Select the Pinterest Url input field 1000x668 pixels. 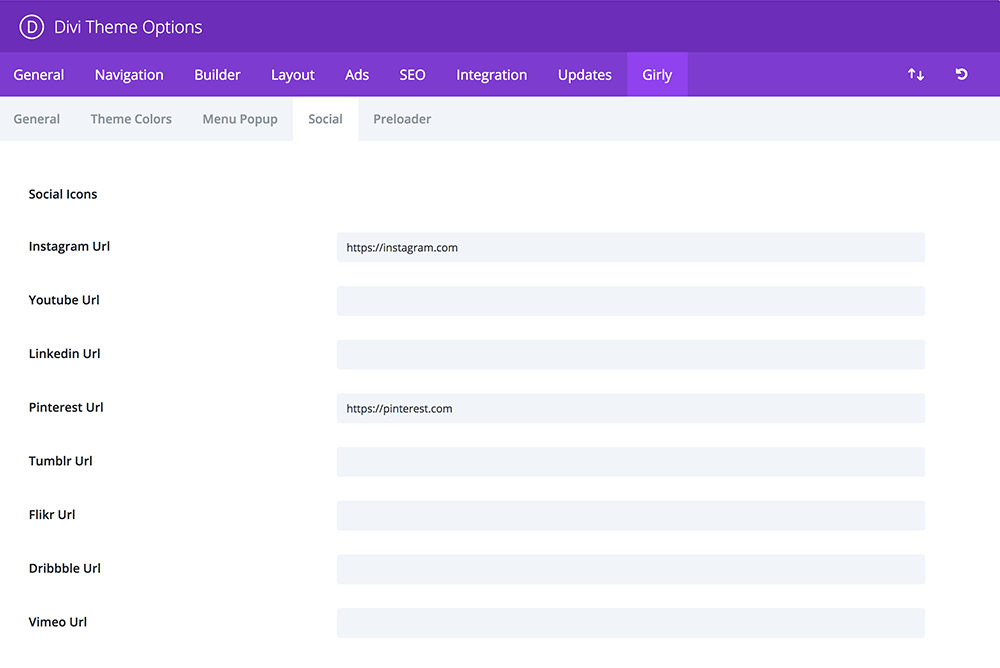(x=630, y=408)
